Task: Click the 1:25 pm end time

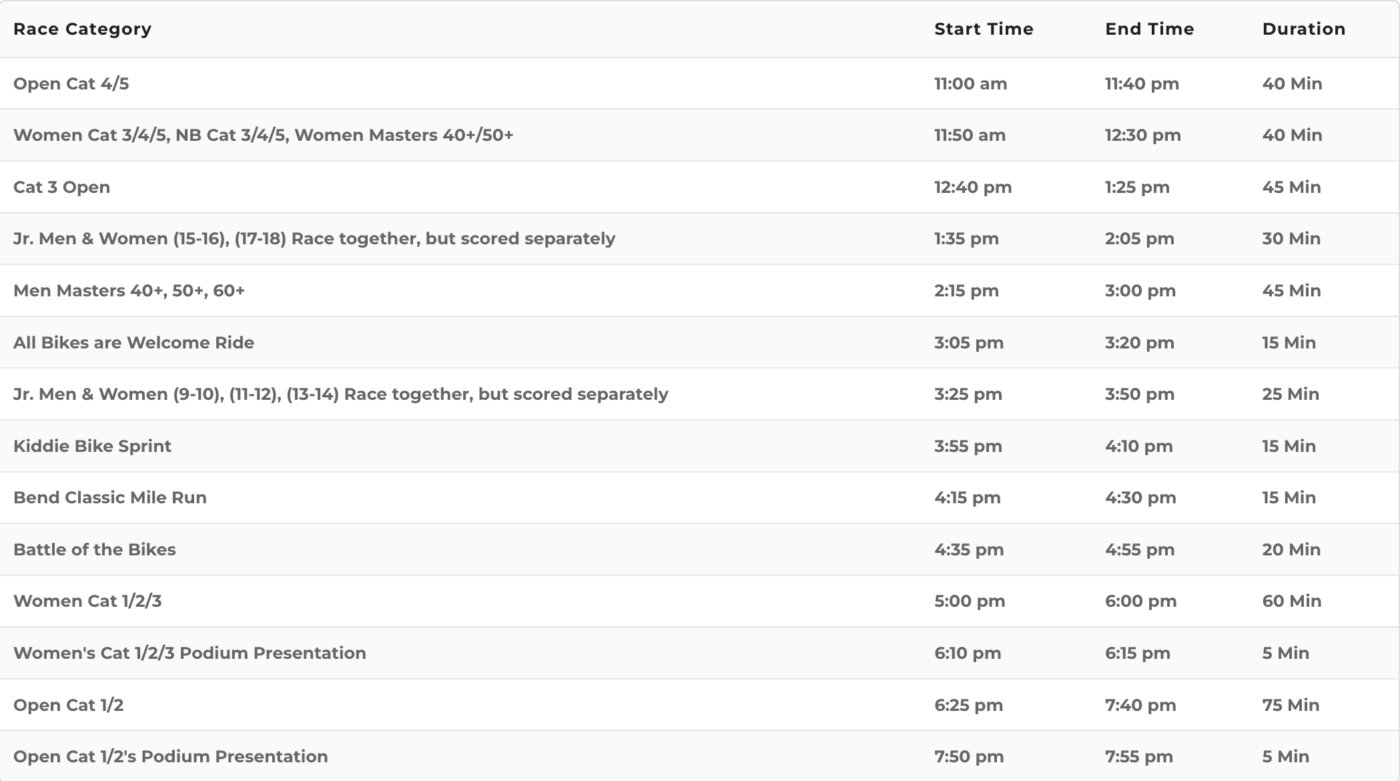Action: [1137, 187]
